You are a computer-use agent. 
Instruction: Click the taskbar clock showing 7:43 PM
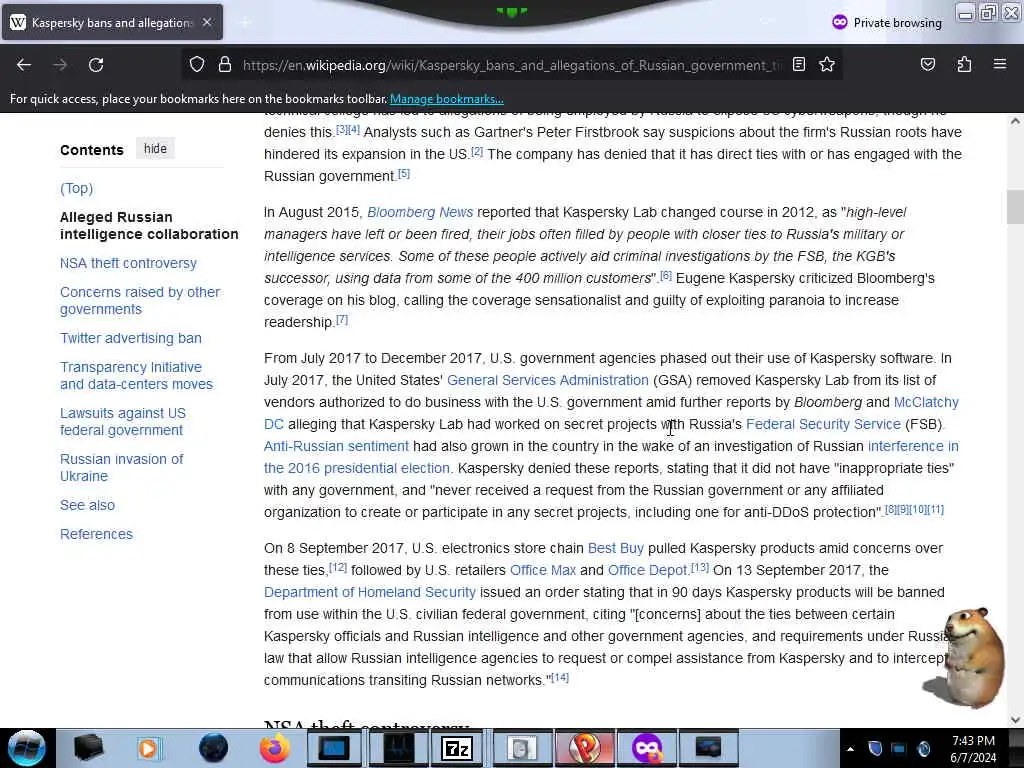[973, 749]
